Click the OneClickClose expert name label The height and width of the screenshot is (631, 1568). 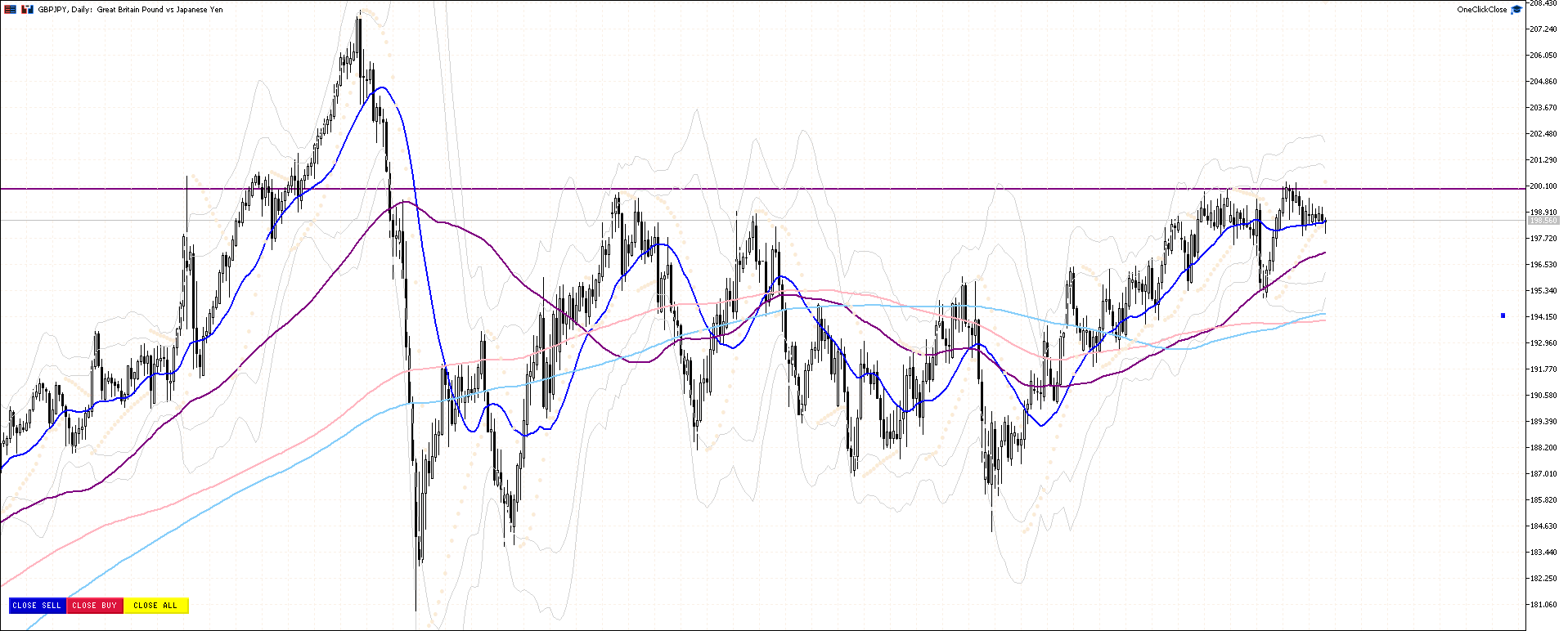(x=1481, y=10)
